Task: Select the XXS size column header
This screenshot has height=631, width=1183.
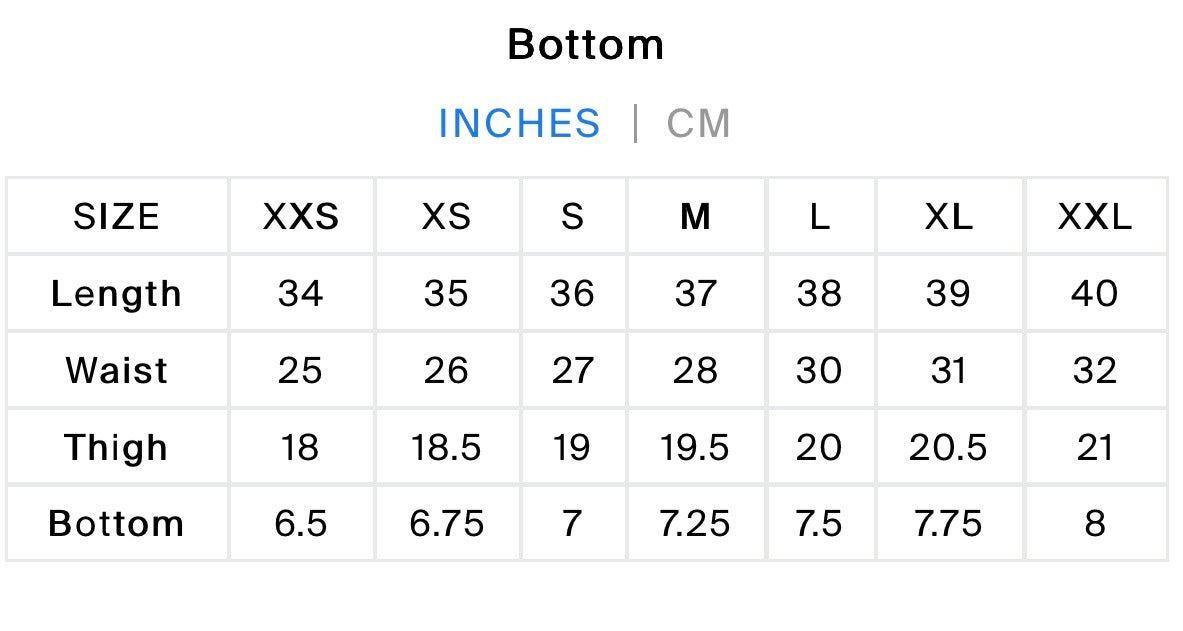Action: click(301, 217)
